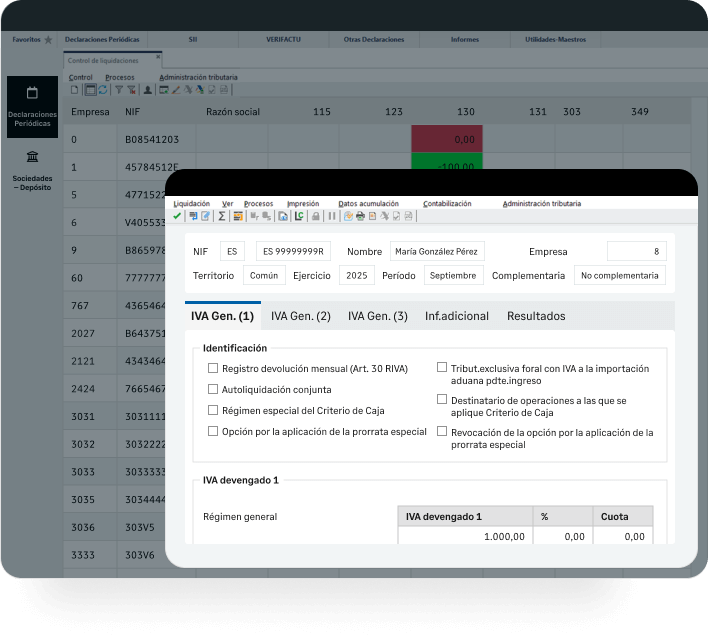708x642 pixels.
Task: Tick Régimen especial del Criterio de Caja
Action: (x=213, y=410)
